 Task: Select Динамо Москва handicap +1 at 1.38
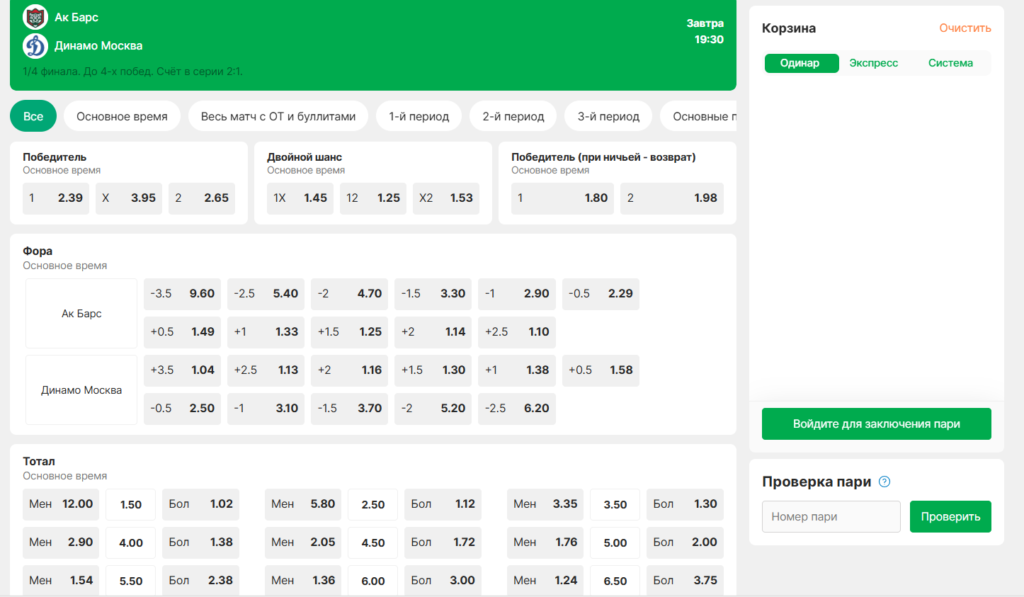517,370
